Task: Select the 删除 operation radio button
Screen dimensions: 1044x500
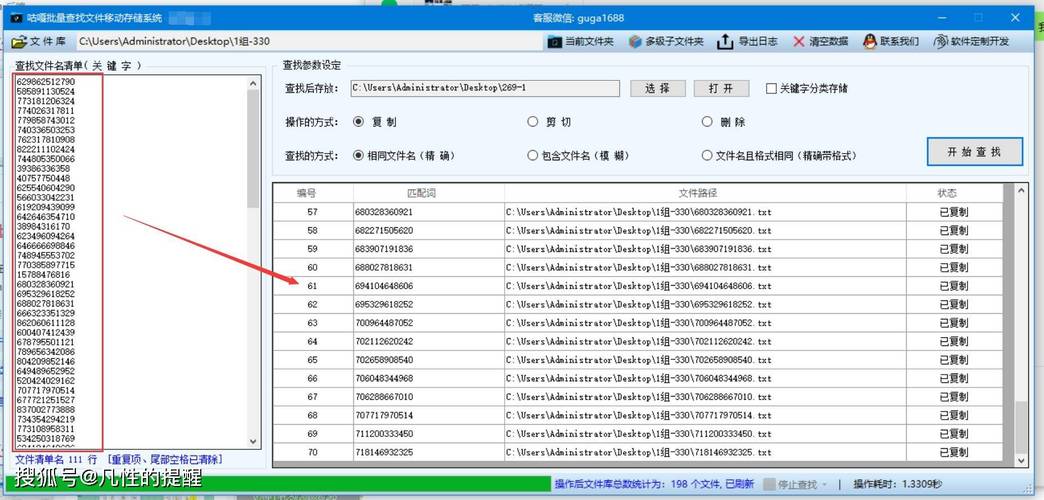Action: (707, 122)
